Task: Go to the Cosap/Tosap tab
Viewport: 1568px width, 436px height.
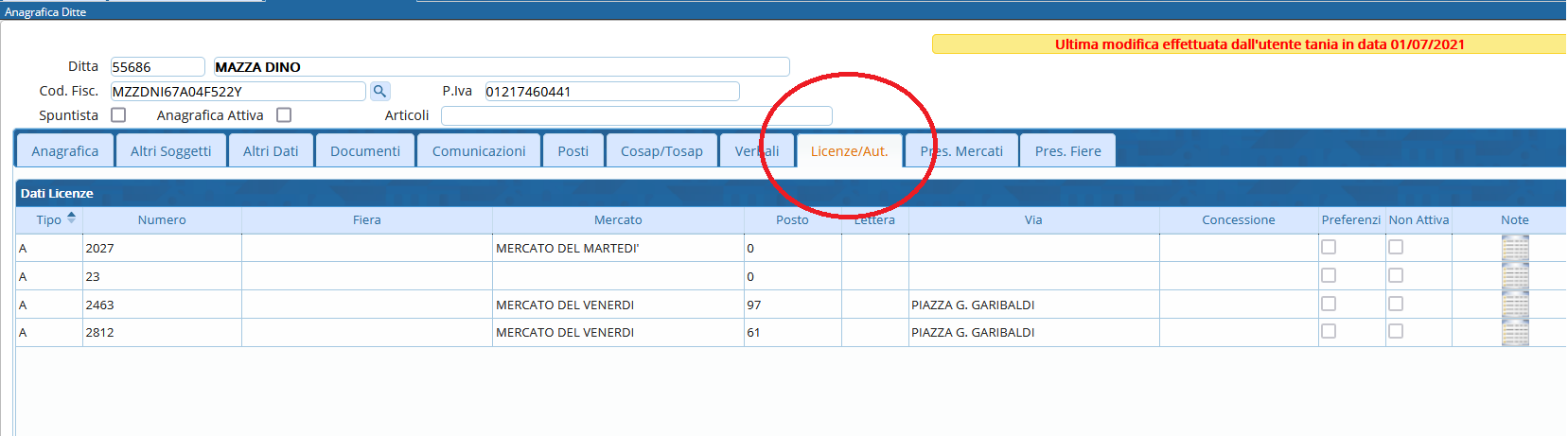Action: (661, 151)
